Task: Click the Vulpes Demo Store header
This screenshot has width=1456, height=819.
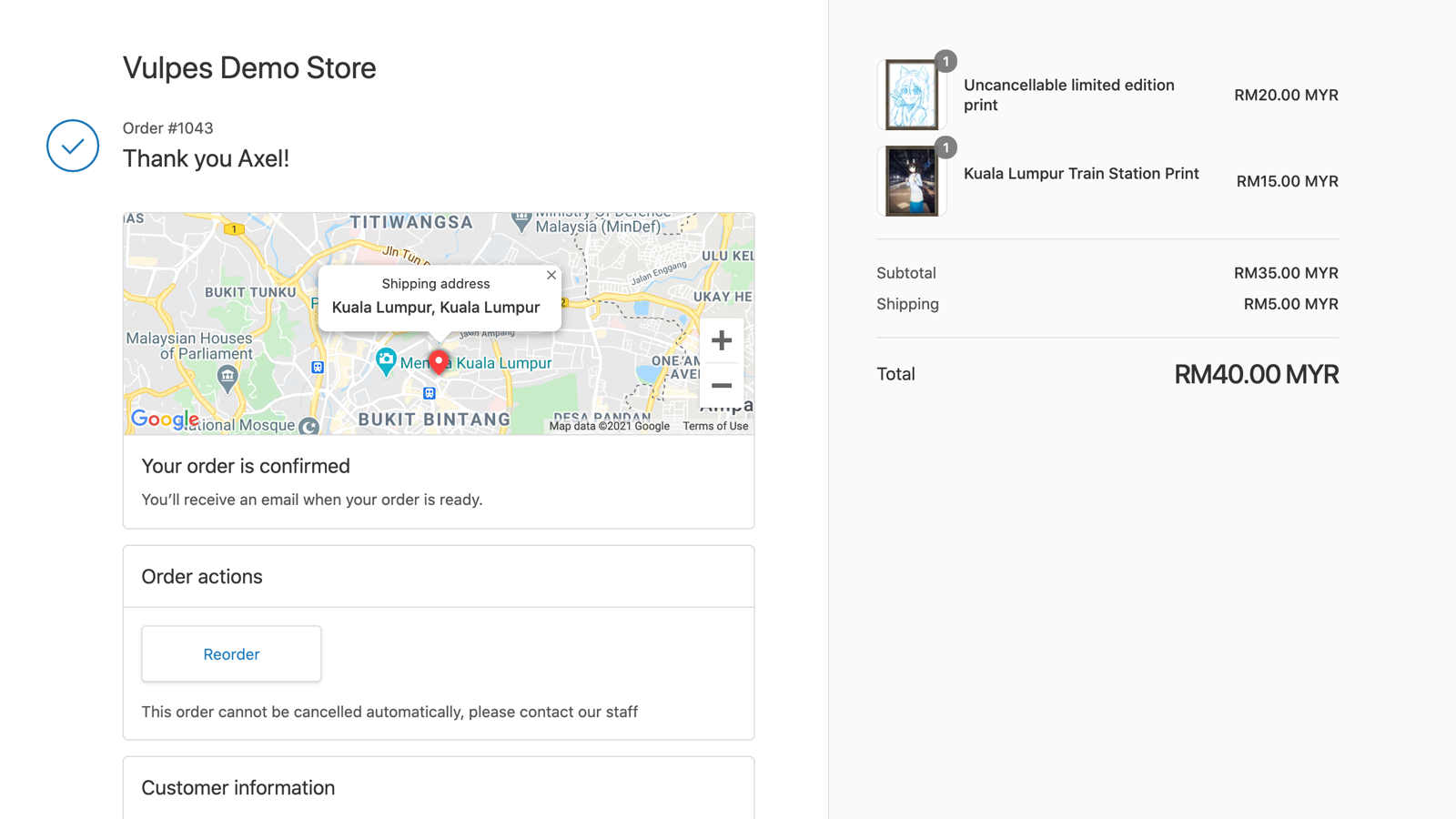Action: tap(249, 67)
